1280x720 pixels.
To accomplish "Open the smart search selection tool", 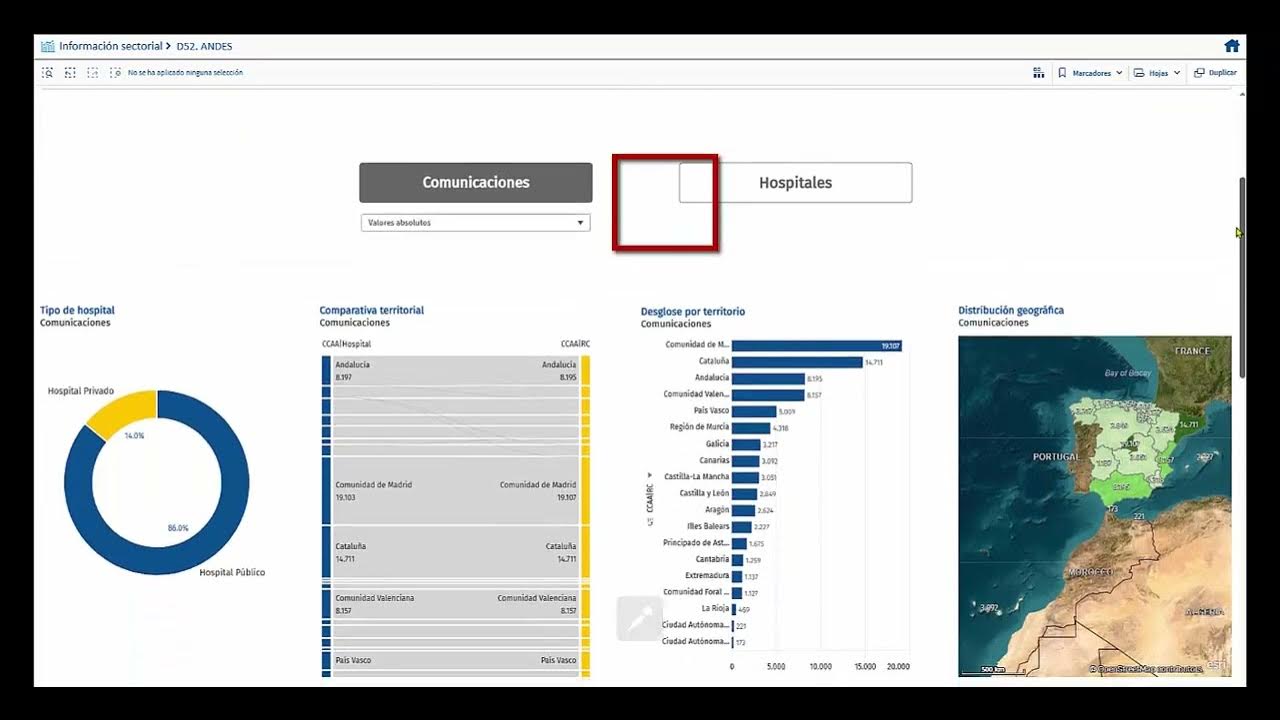I will (x=48, y=73).
